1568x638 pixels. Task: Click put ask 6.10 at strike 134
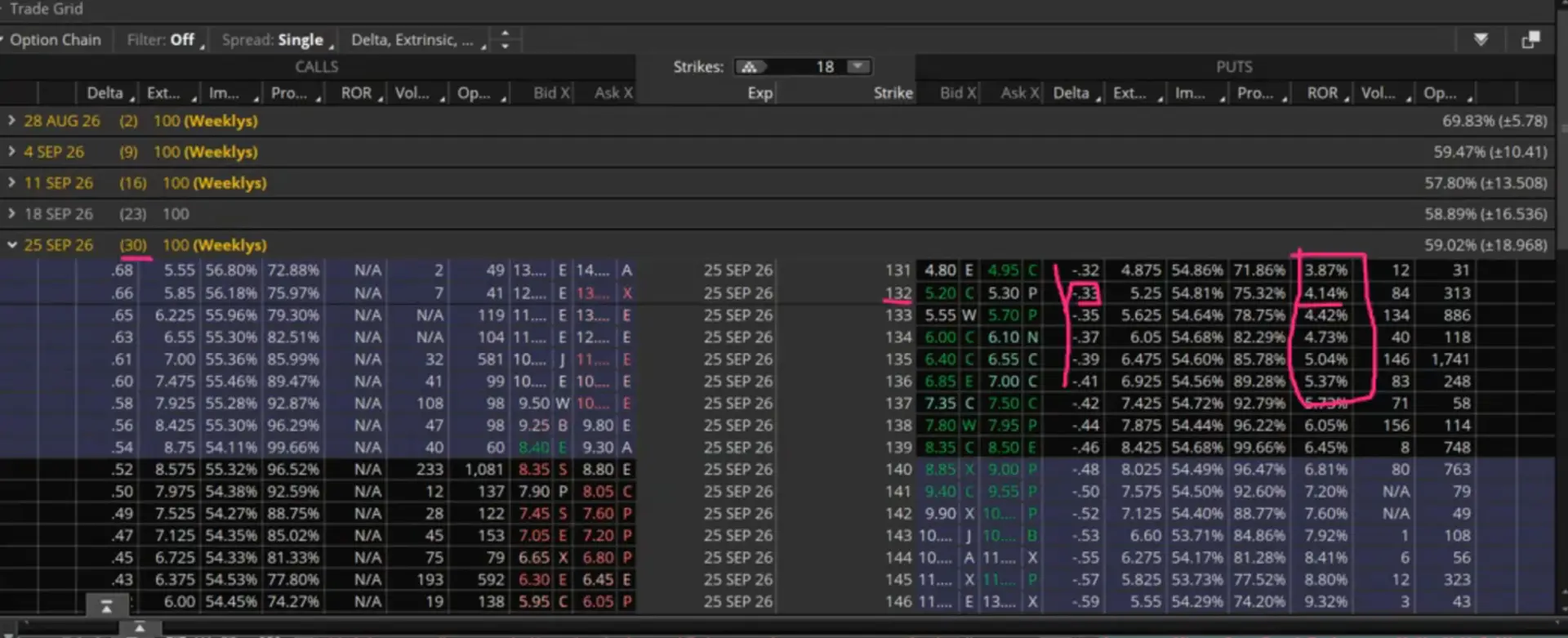1003,337
